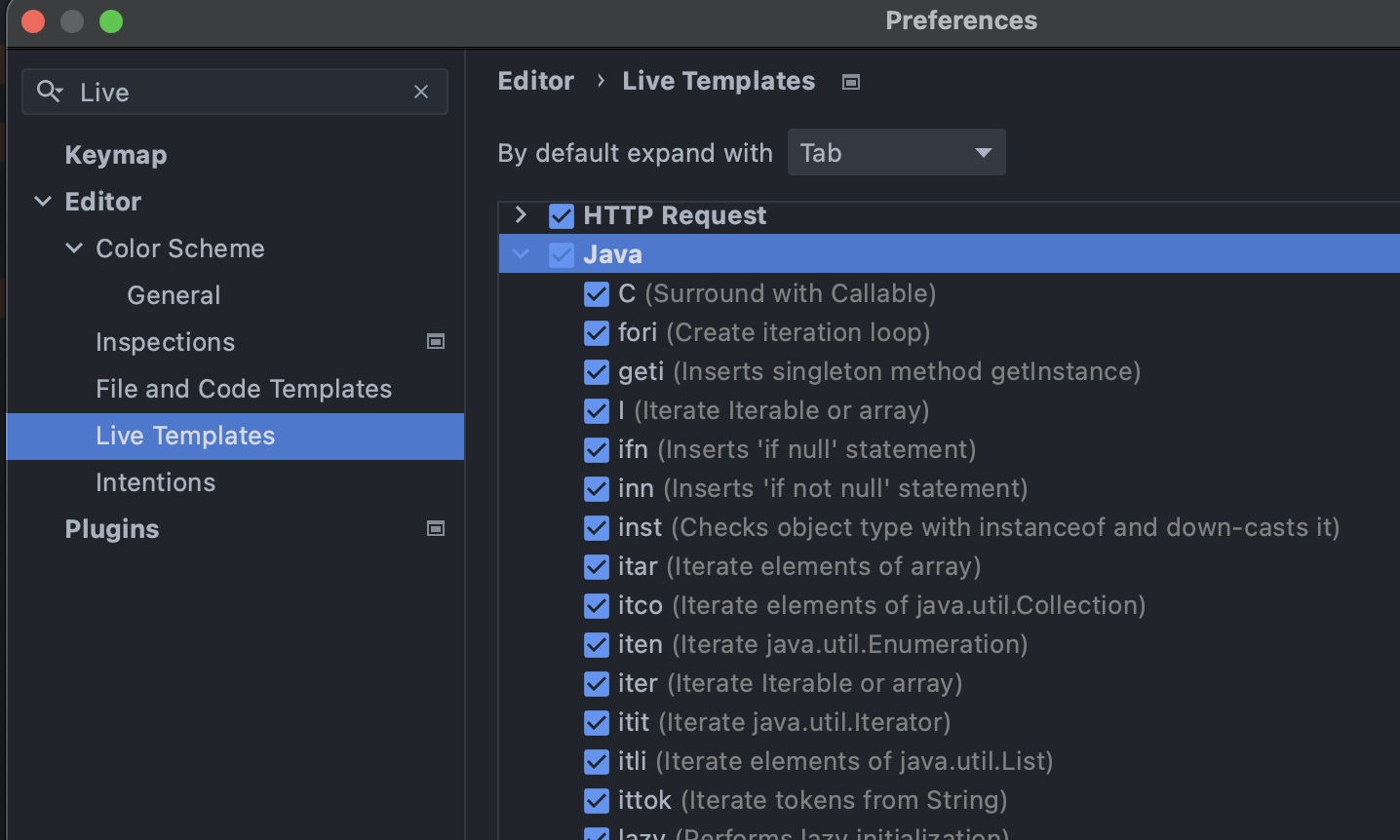This screenshot has width=1400, height=840.
Task: Open the Keymap settings page
Action: 116,155
